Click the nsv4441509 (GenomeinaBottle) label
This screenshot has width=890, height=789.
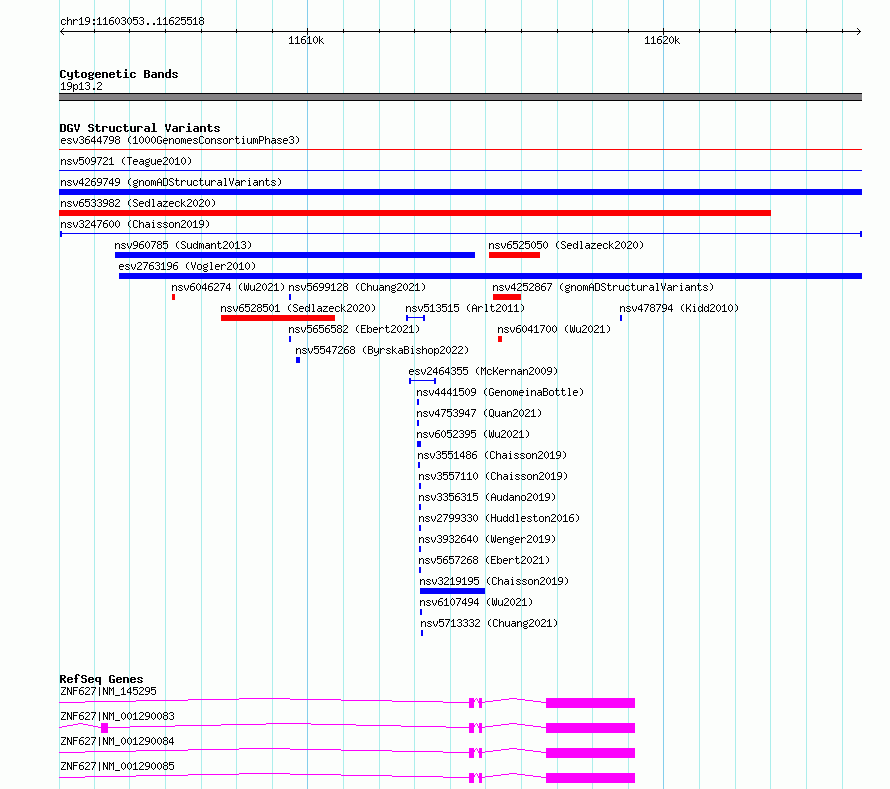click(500, 392)
